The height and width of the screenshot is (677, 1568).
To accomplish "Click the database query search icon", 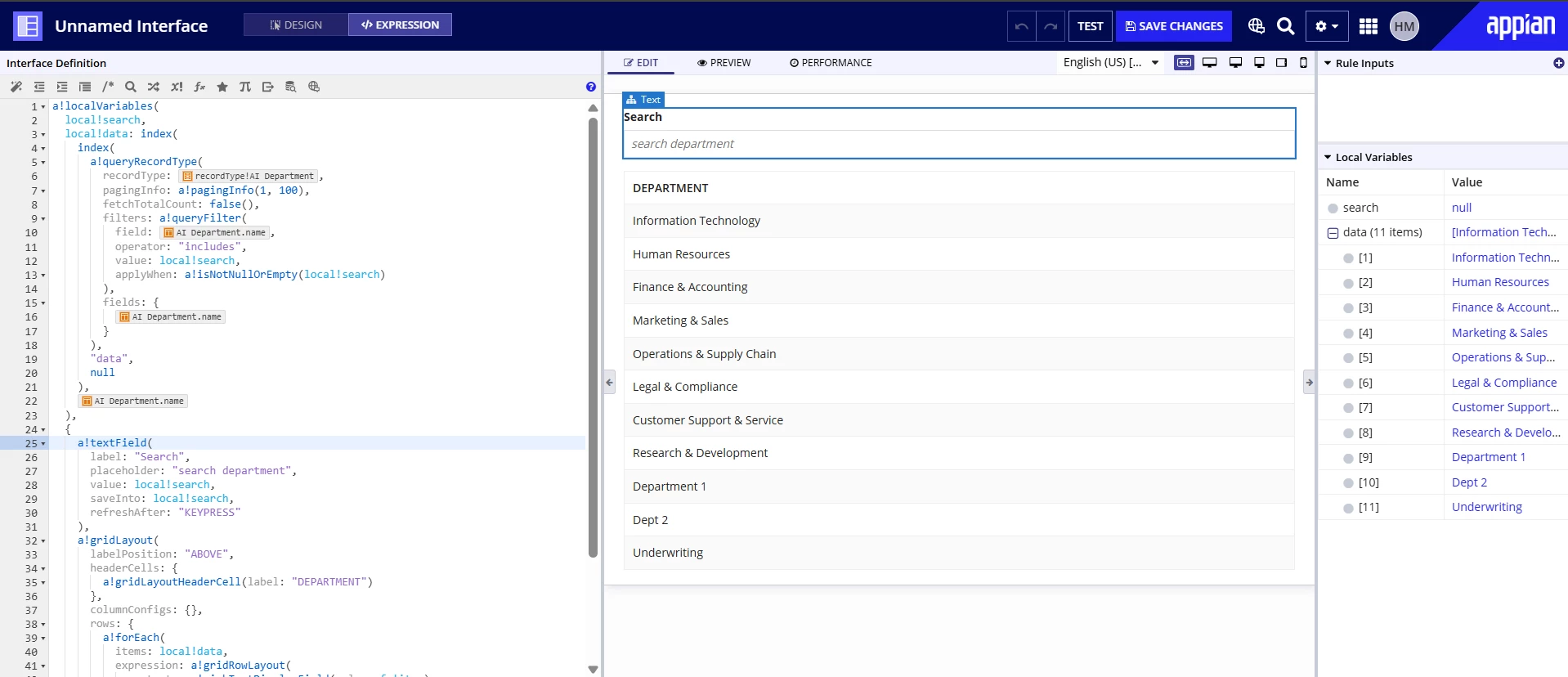I will 291,87.
